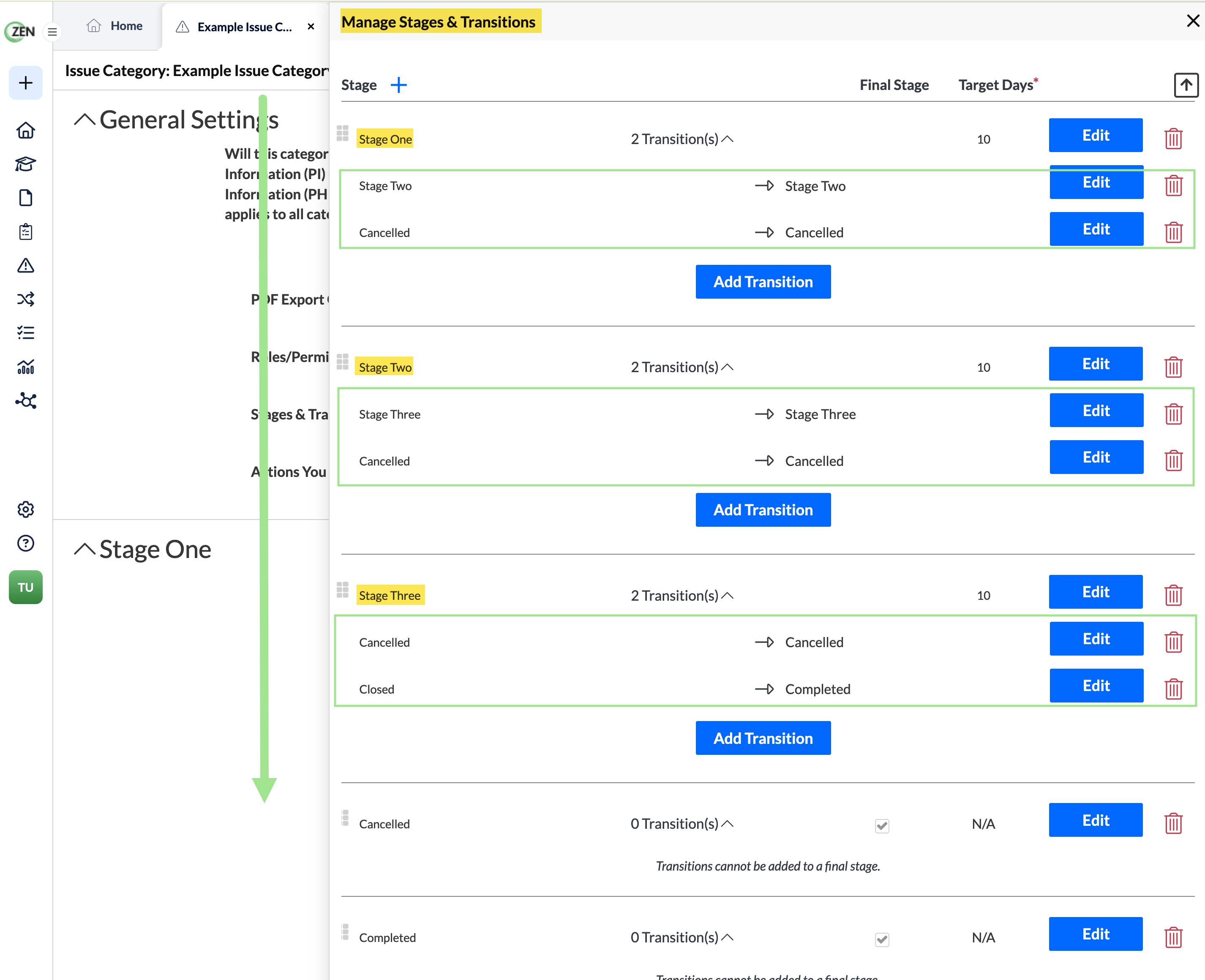Viewport: 1205px width, 980px height.
Task: Open the shuffle icon in left sidebar
Action: 25,299
